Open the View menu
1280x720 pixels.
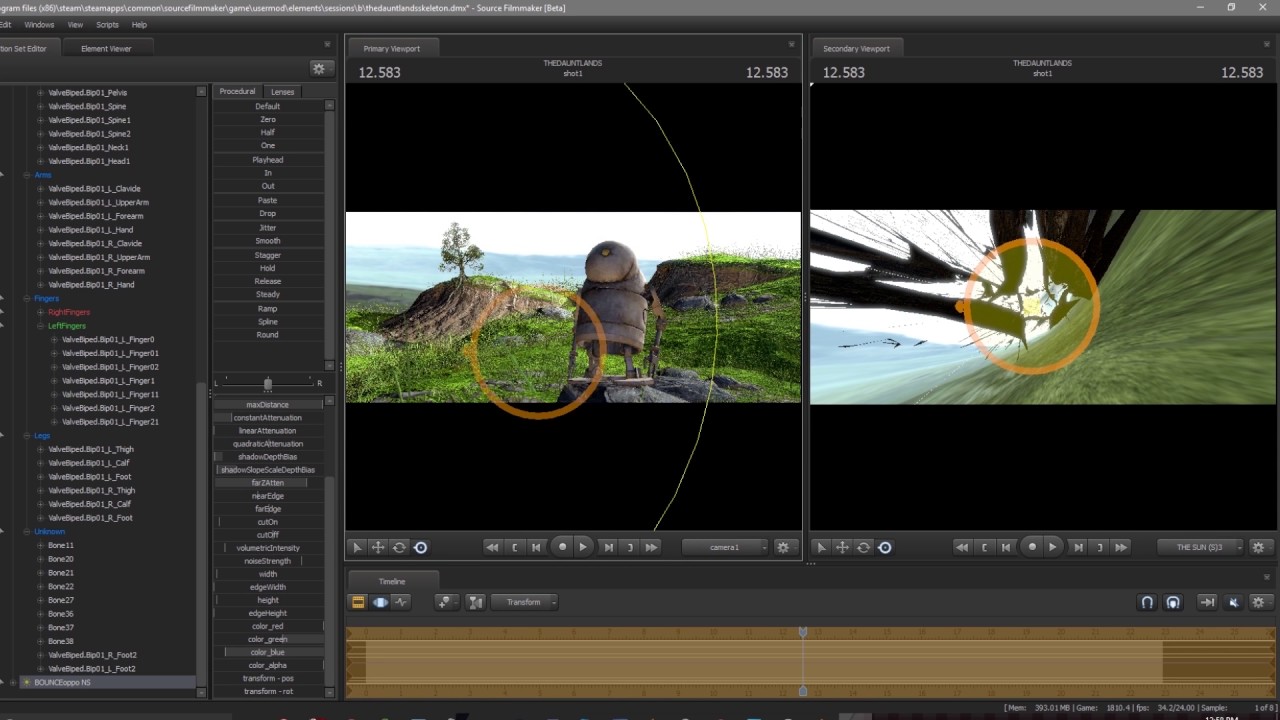coord(75,24)
